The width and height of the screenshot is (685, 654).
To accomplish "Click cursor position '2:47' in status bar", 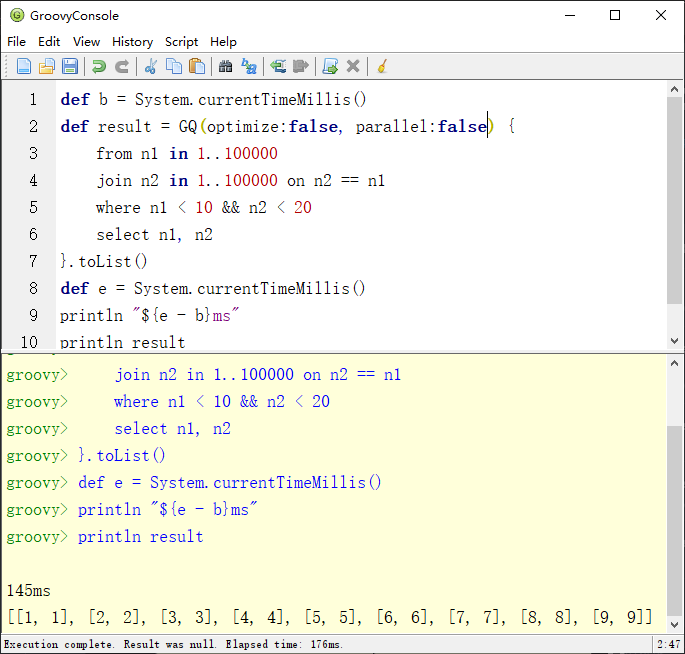I will (x=668, y=644).
